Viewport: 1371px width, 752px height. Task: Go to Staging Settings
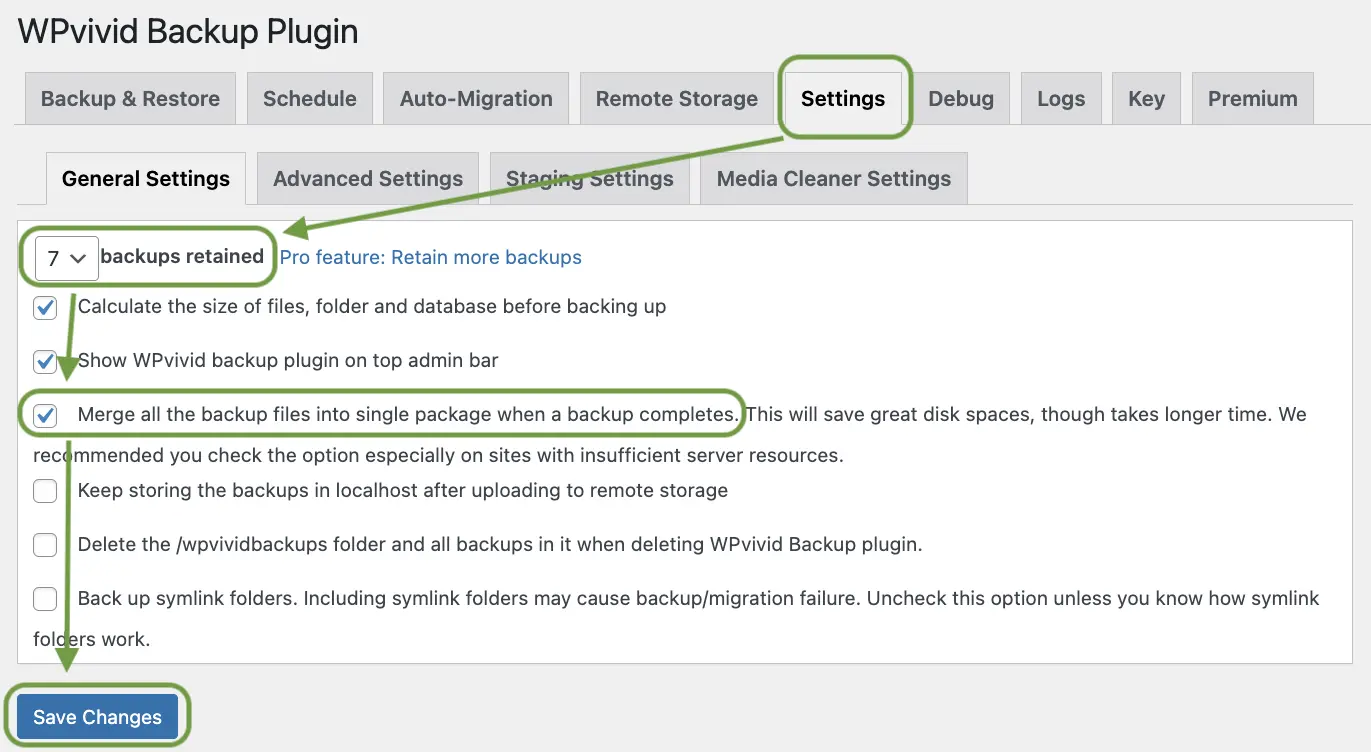pos(589,178)
